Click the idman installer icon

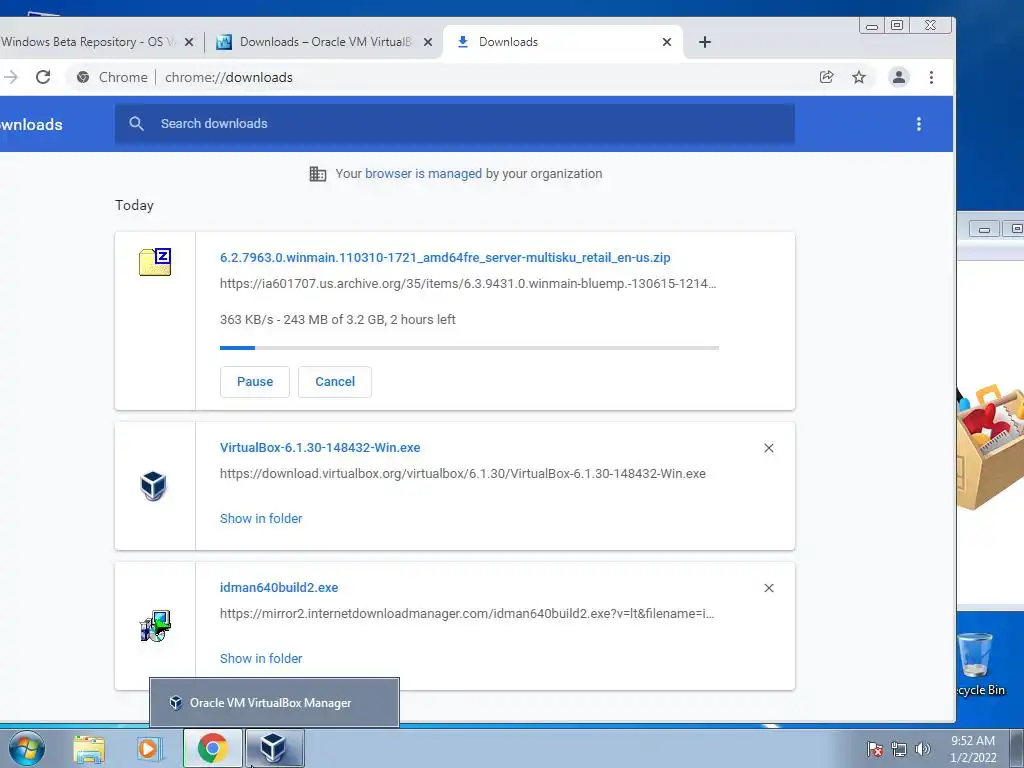tap(155, 626)
